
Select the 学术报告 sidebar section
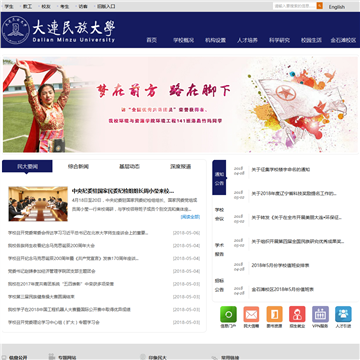click(x=219, y=250)
